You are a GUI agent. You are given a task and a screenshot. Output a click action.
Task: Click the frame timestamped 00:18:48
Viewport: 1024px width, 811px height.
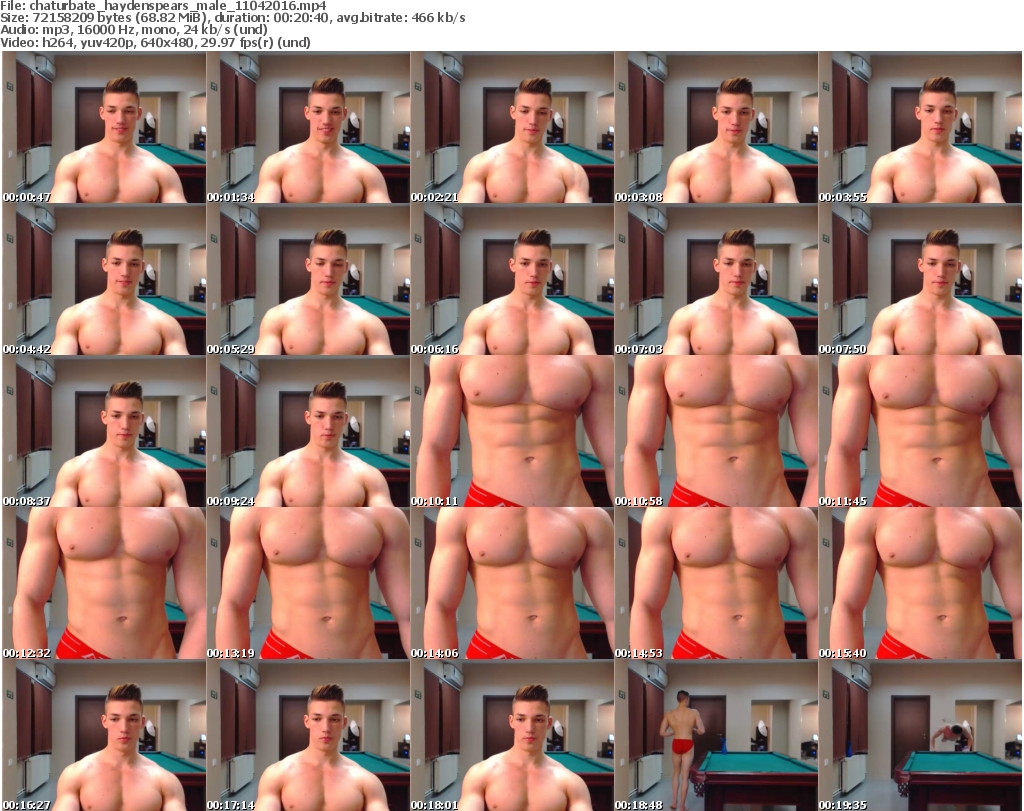pyautogui.click(x=716, y=735)
